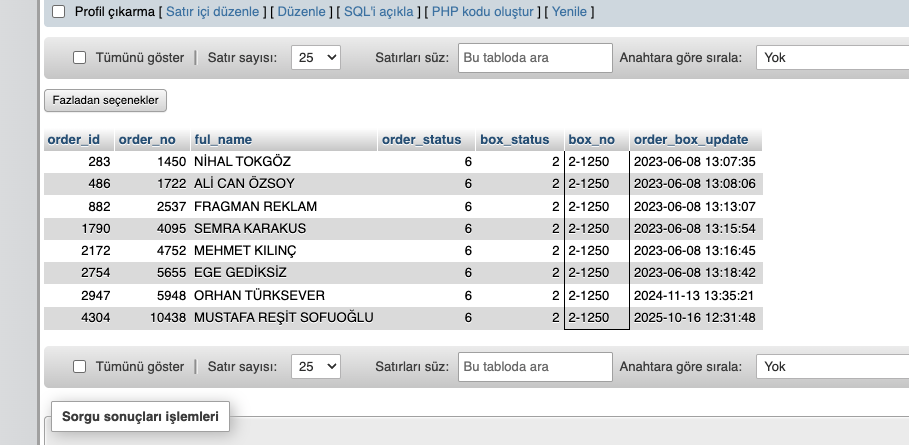
Task: Click the Satır içi düzenle link
Action: 213,12
